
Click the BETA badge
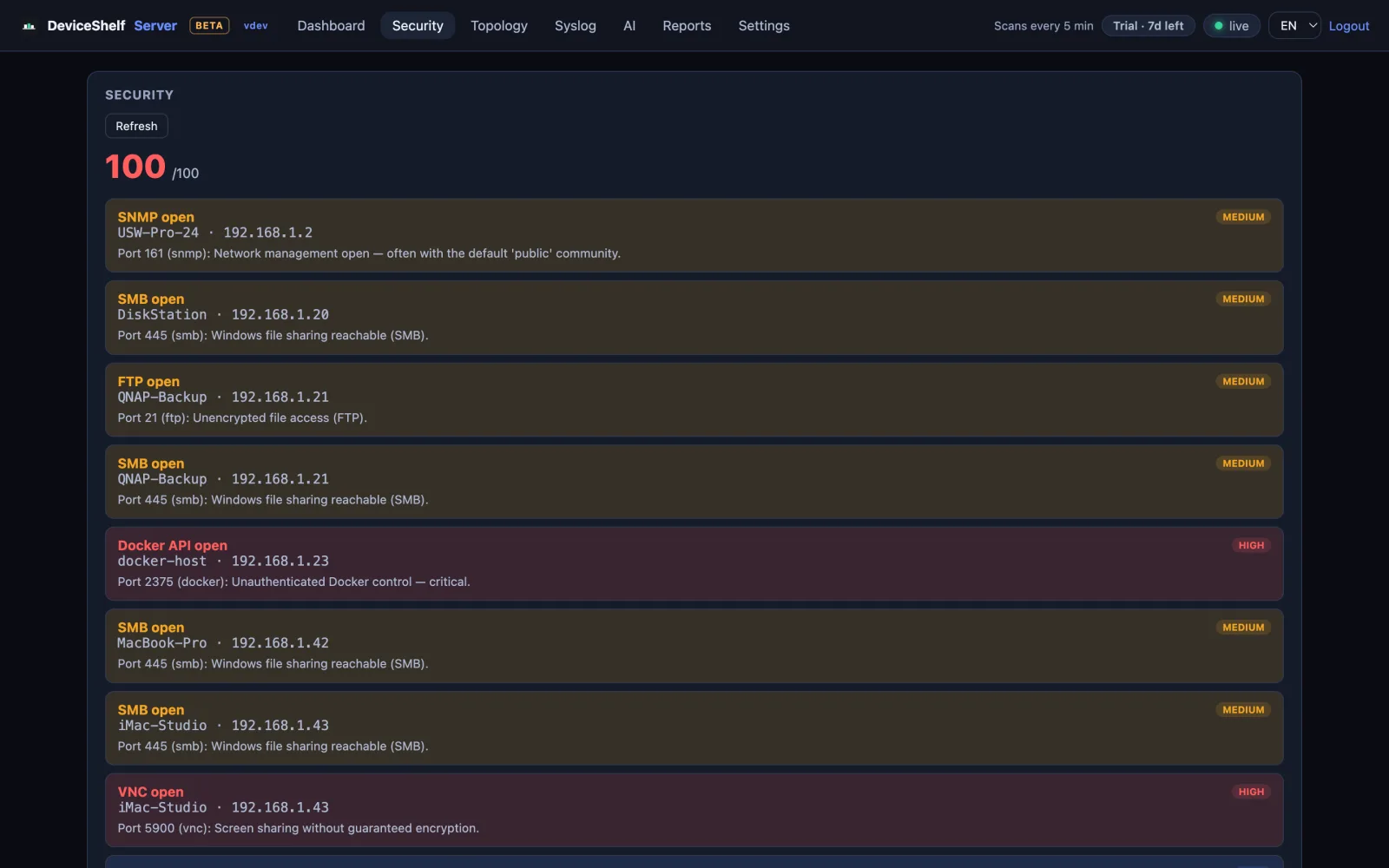pos(209,26)
